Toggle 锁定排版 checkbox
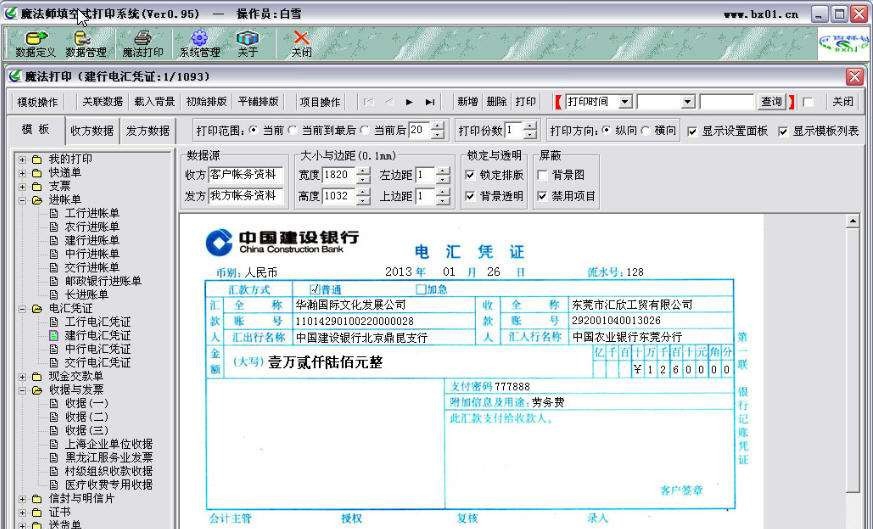Screen dimensions: 873x529 [x=470, y=175]
